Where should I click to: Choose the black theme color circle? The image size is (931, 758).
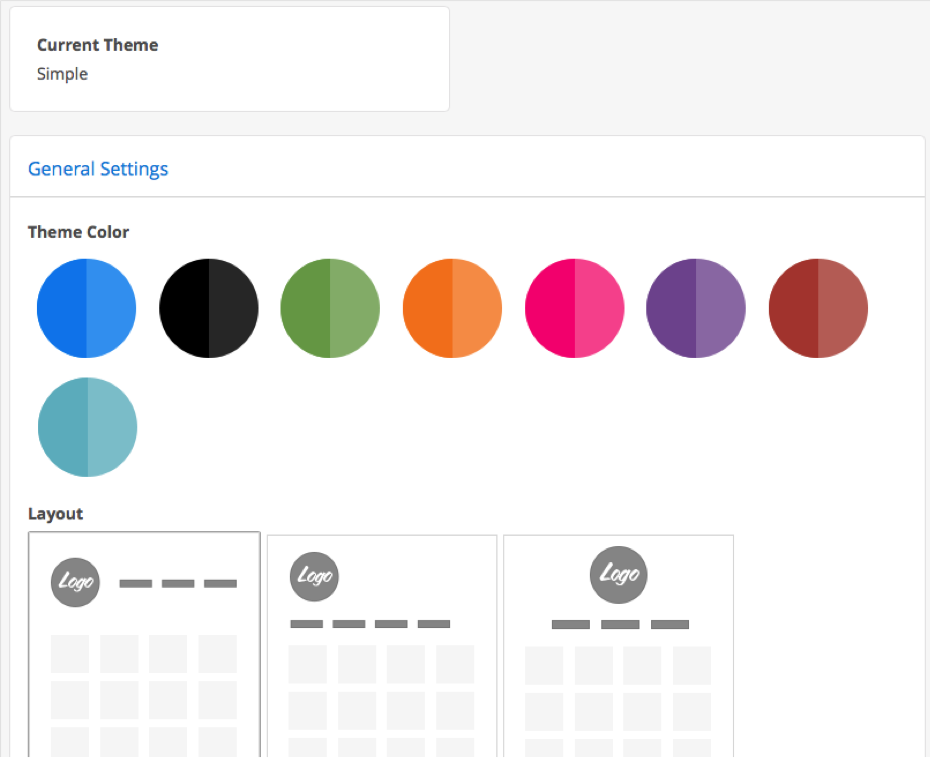pyautogui.click(x=209, y=308)
